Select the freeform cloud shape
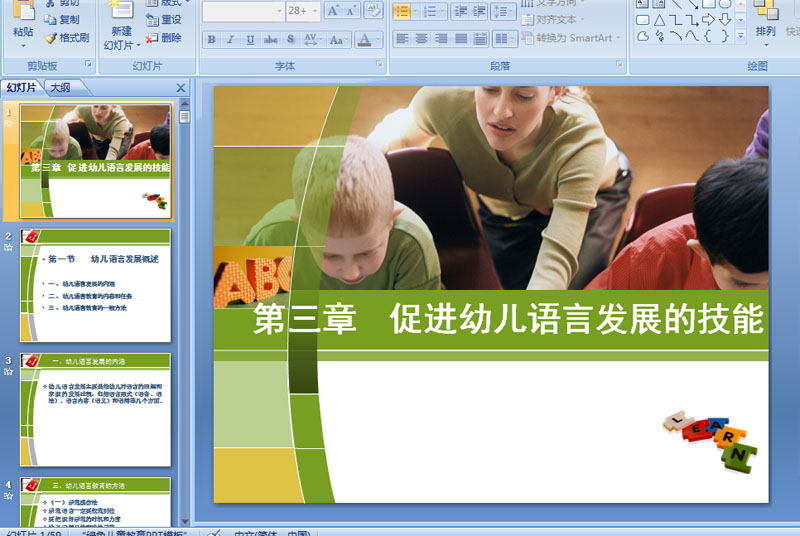Screen dimensions: 800x536 643,36
